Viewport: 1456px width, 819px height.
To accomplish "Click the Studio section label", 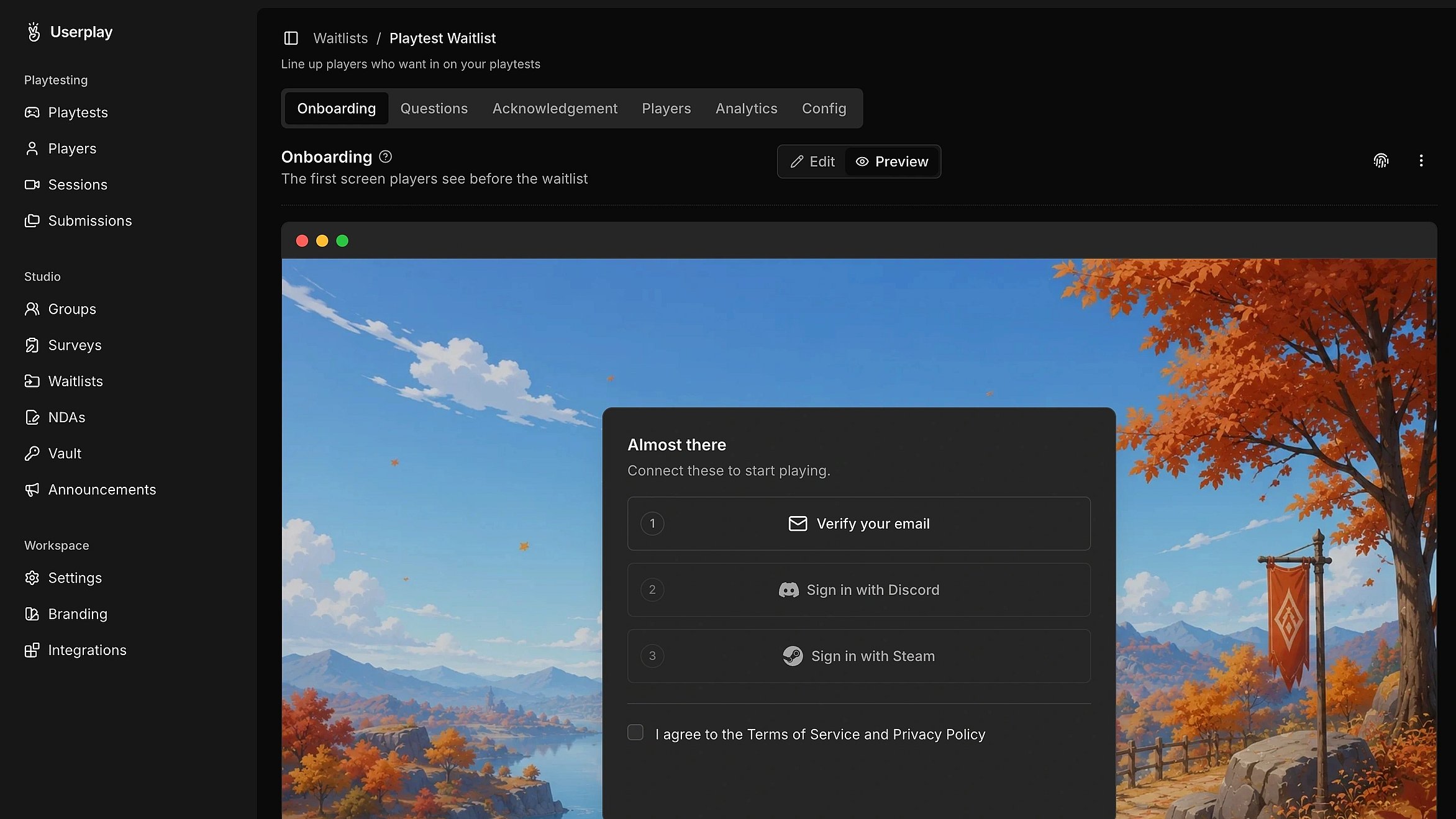I will point(42,276).
